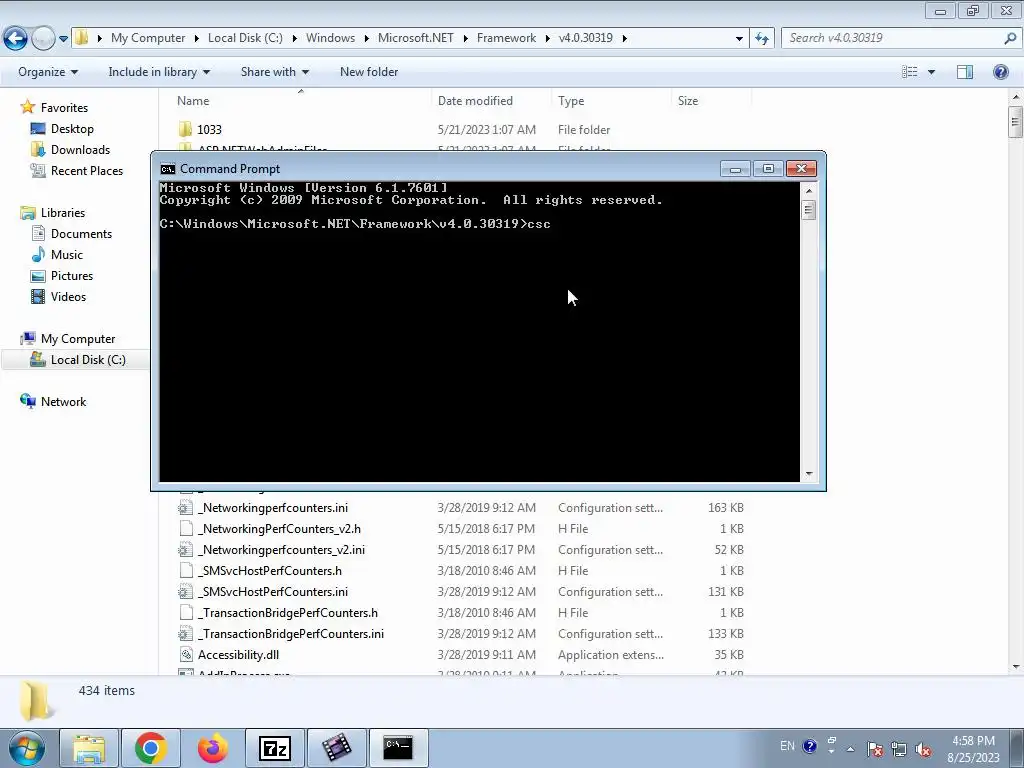Show the preview pane icon
1024x768 pixels.
(965, 72)
